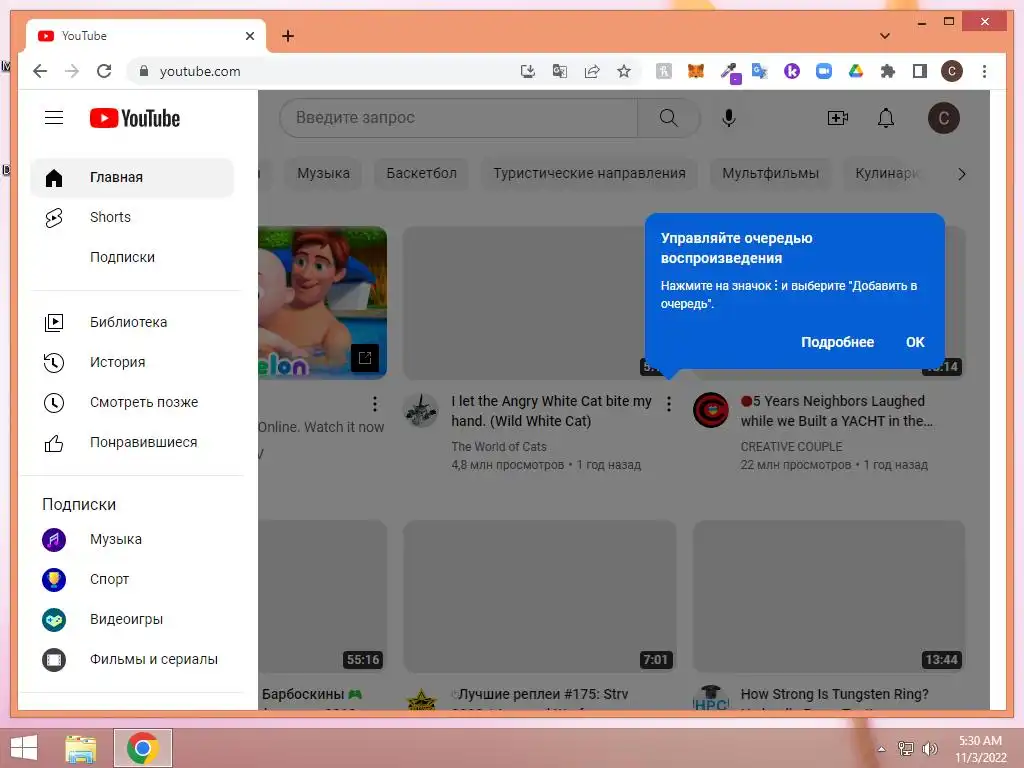Select Туристические направления chip
This screenshot has width=1024, height=768.
(589, 173)
